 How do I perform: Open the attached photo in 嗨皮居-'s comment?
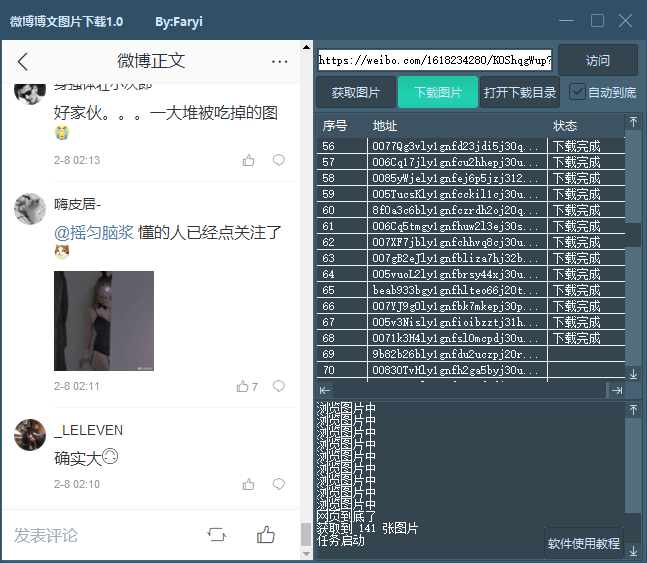104,321
